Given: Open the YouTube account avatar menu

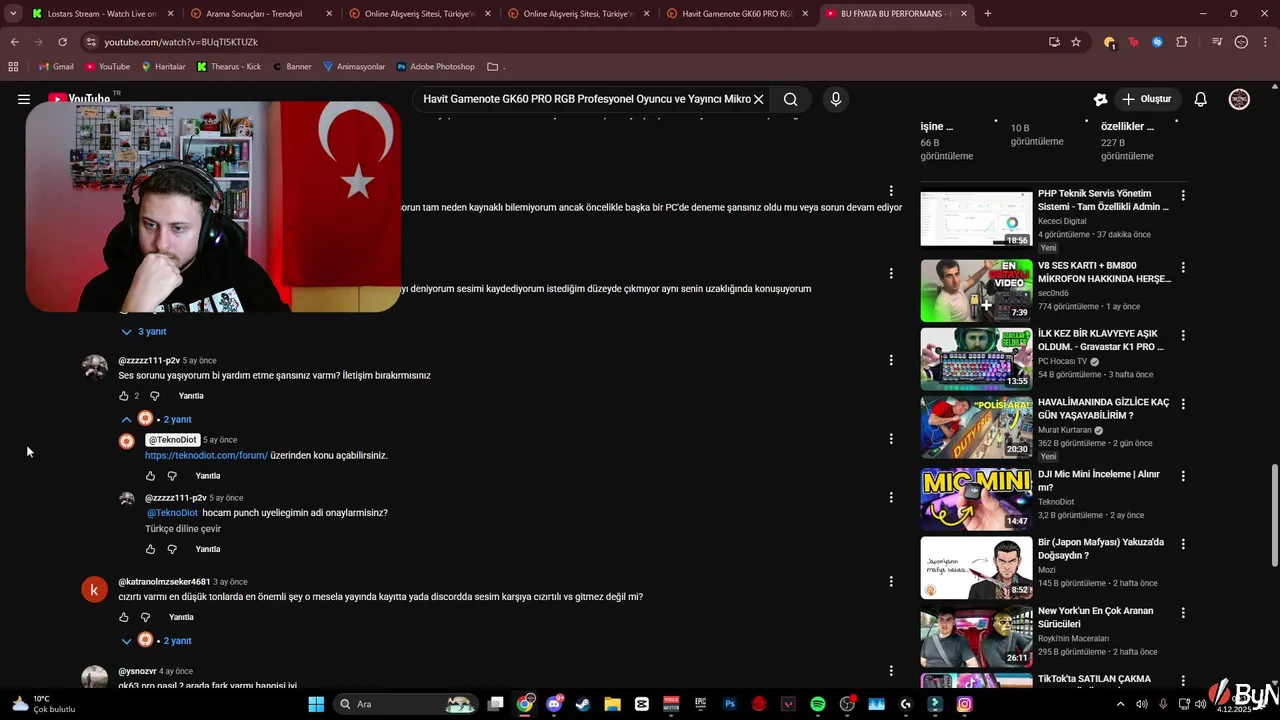Looking at the screenshot, I should pyautogui.click(x=1239, y=99).
